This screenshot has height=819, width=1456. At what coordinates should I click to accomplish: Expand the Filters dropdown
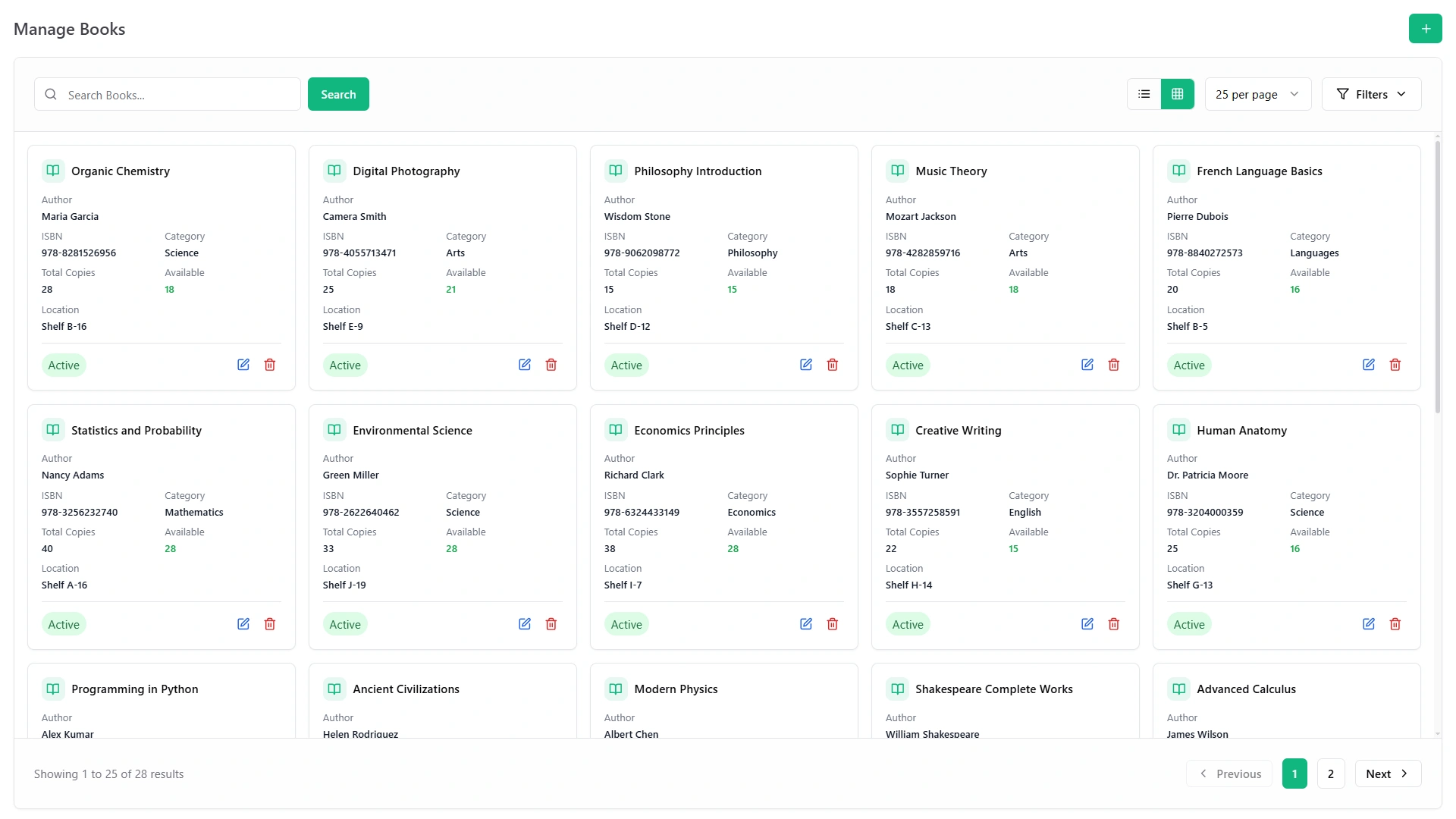(1371, 94)
